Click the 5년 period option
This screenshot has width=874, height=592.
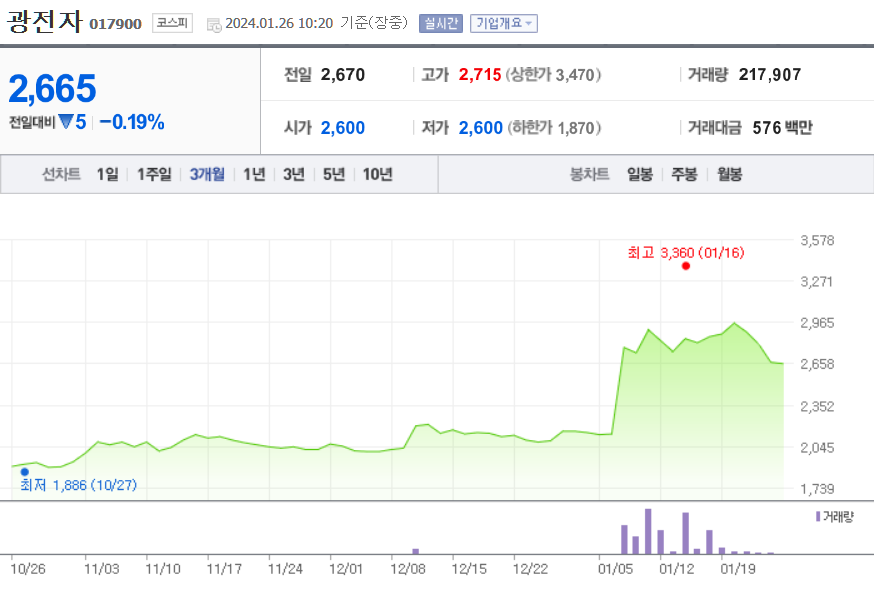tap(334, 173)
